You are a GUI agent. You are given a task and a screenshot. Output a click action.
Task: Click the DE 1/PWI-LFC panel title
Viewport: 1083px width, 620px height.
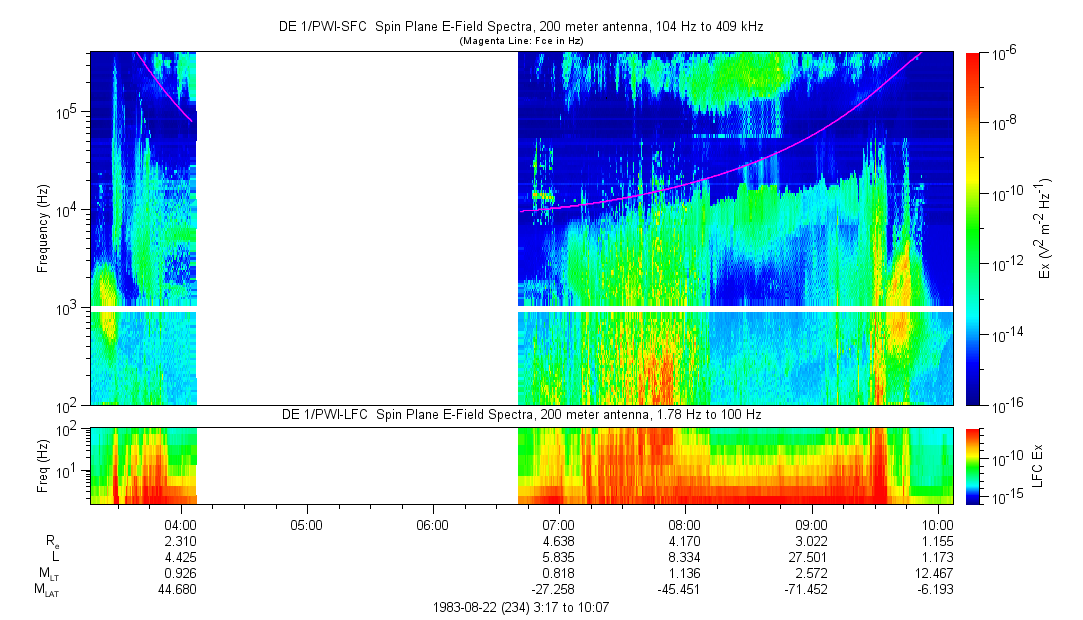521,415
